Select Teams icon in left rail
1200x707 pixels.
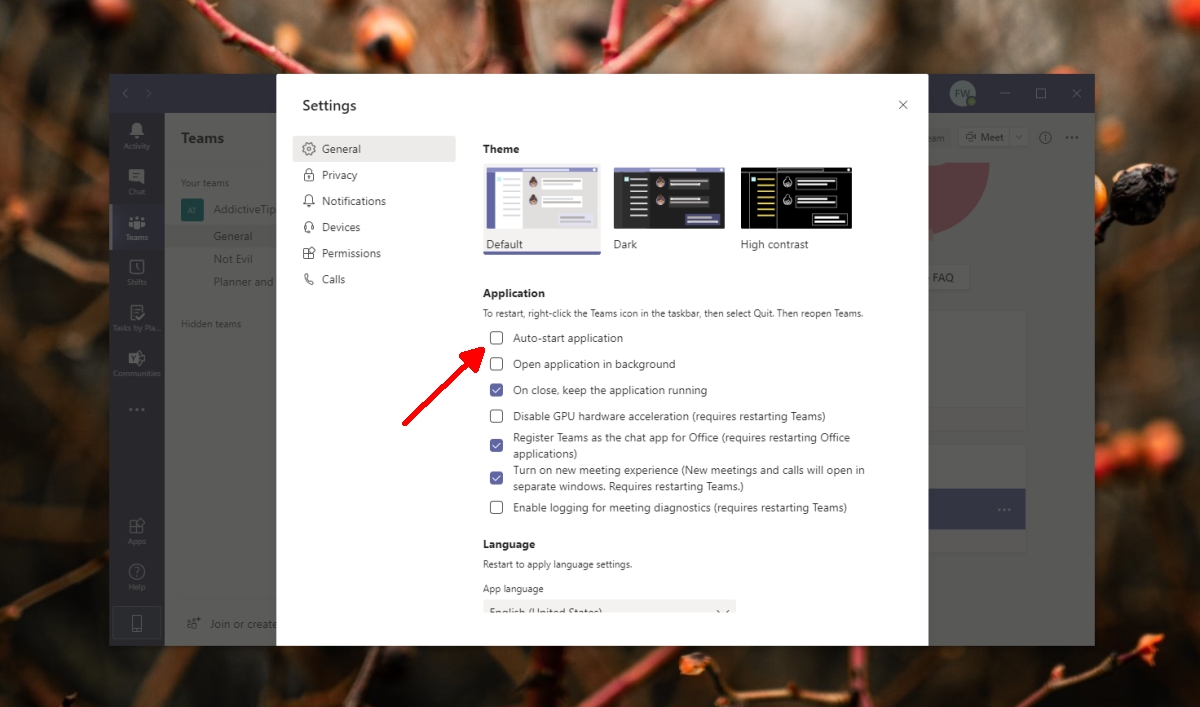click(137, 227)
